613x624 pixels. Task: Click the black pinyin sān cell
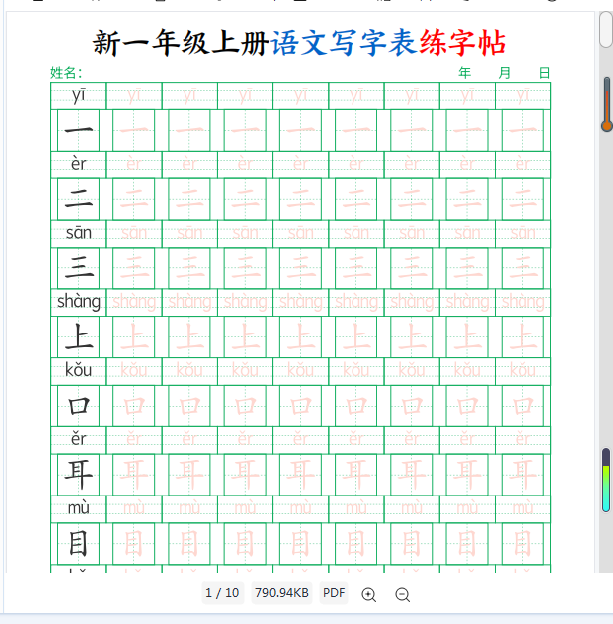click(78, 234)
